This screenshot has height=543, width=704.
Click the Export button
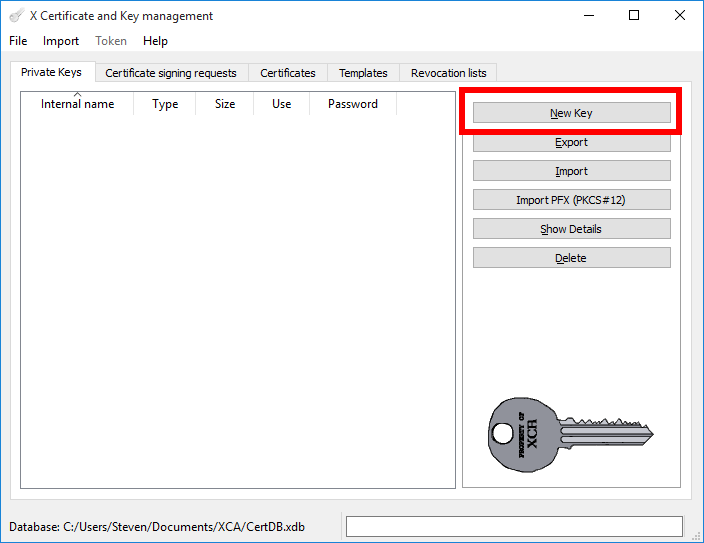point(571,142)
